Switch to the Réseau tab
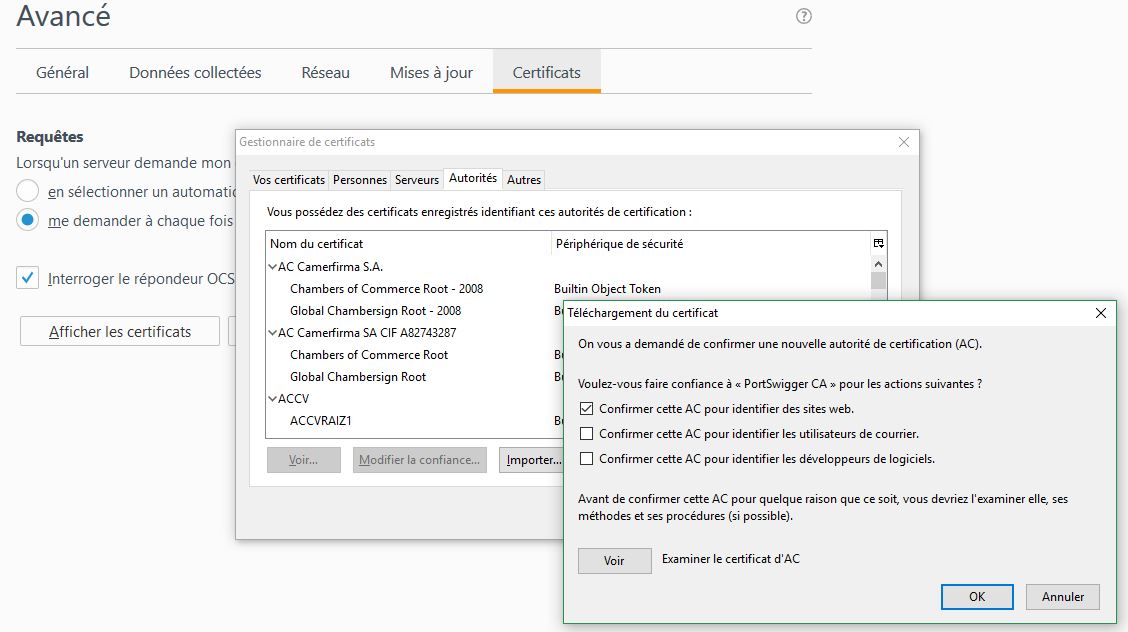 click(325, 73)
